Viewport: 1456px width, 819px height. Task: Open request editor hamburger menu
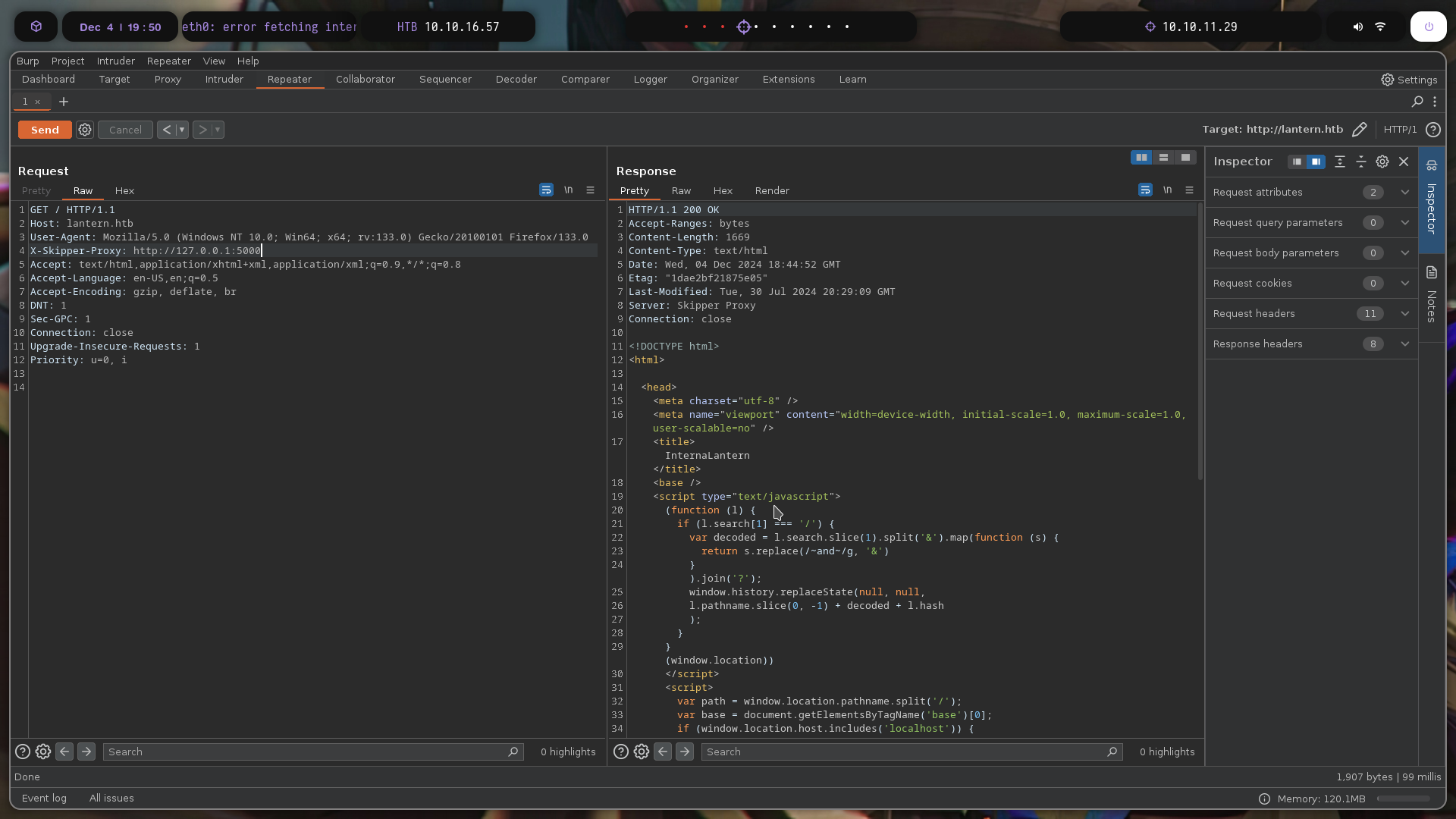pyautogui.click(x=591, y=190)
